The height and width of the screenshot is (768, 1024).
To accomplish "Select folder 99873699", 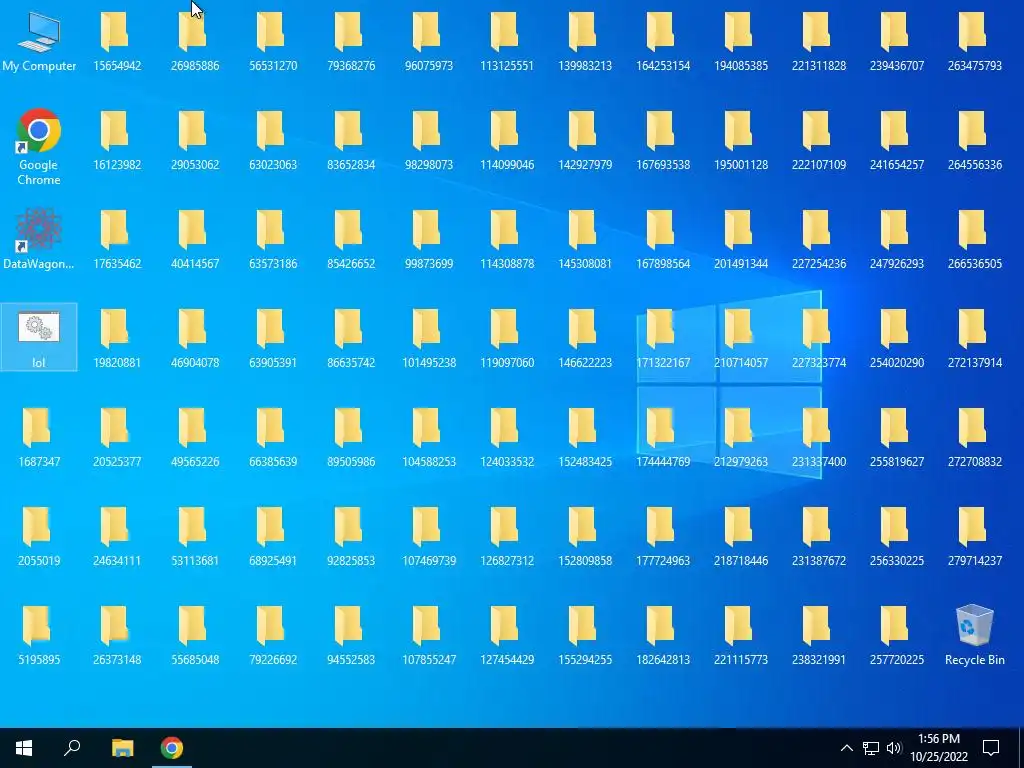I will (429, 238).
